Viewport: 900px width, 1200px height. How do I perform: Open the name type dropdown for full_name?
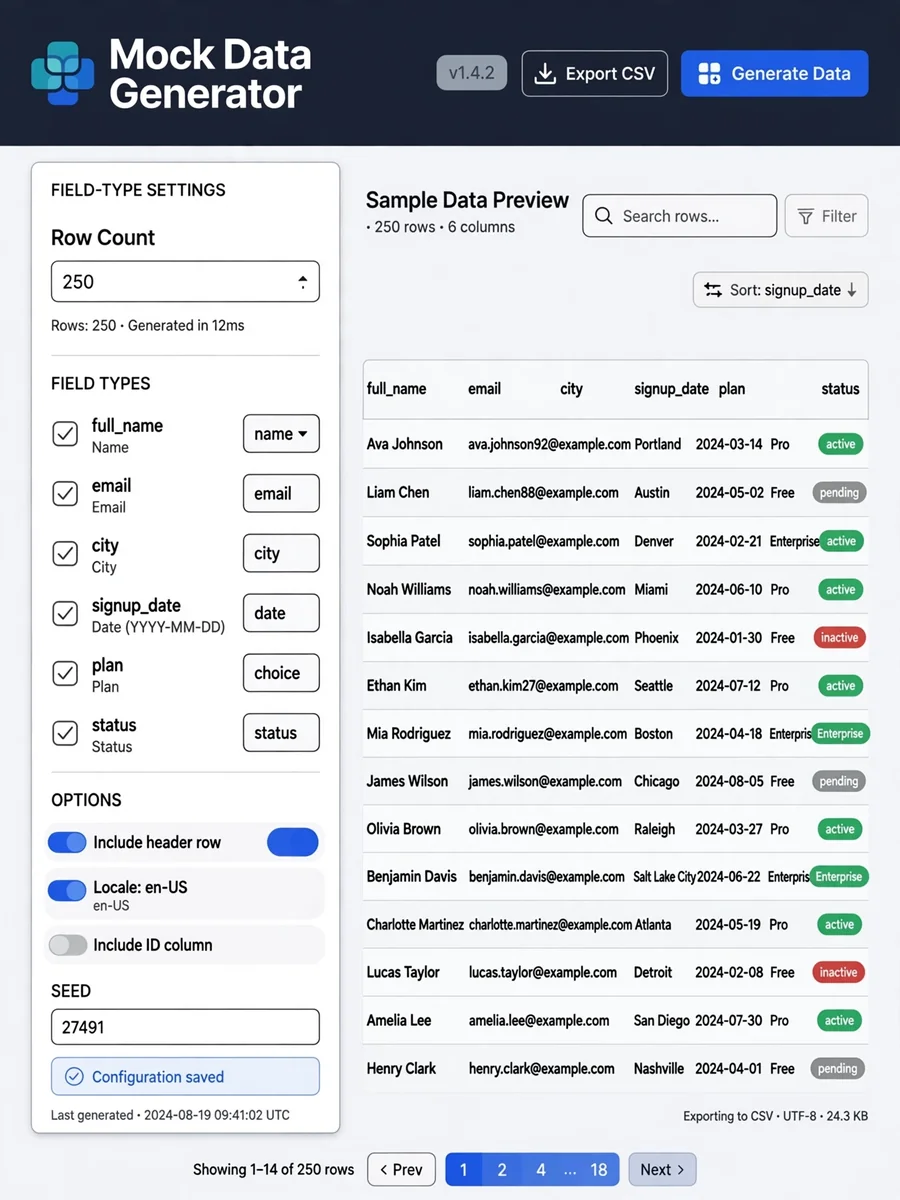point(281,434)
